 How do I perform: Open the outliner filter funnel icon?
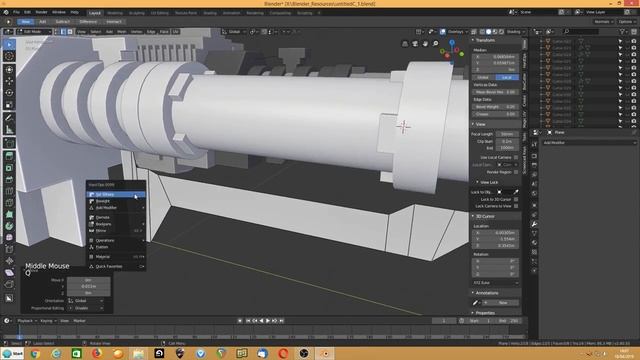click(622, 31)
